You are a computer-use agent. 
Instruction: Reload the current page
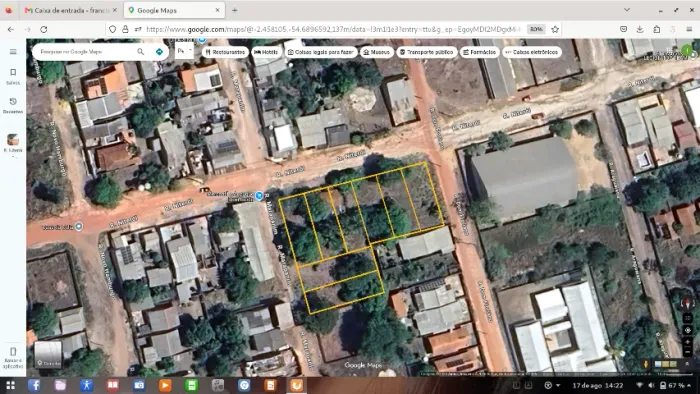pyautogui.click(x=44, y=29)
